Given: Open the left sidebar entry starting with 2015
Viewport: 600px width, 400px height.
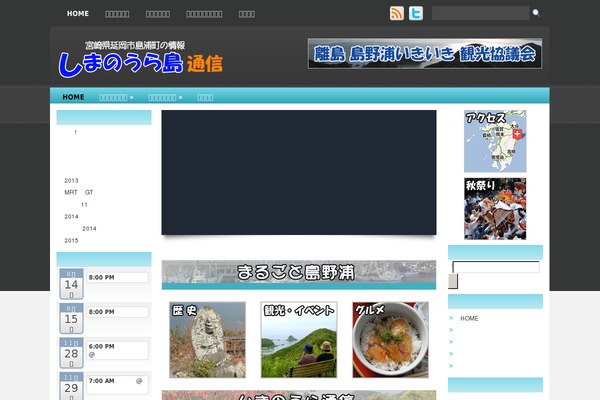Looking at the screenshot, I should pos(71,241).
